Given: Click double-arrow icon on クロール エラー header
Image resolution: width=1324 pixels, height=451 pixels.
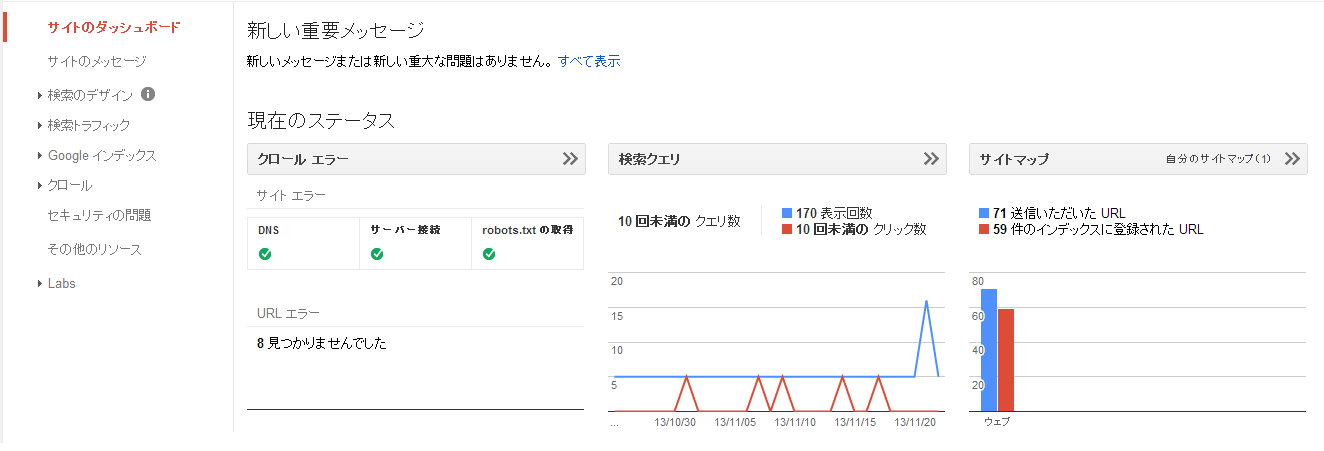Looking at the screenshot, I should click(570, 159).
